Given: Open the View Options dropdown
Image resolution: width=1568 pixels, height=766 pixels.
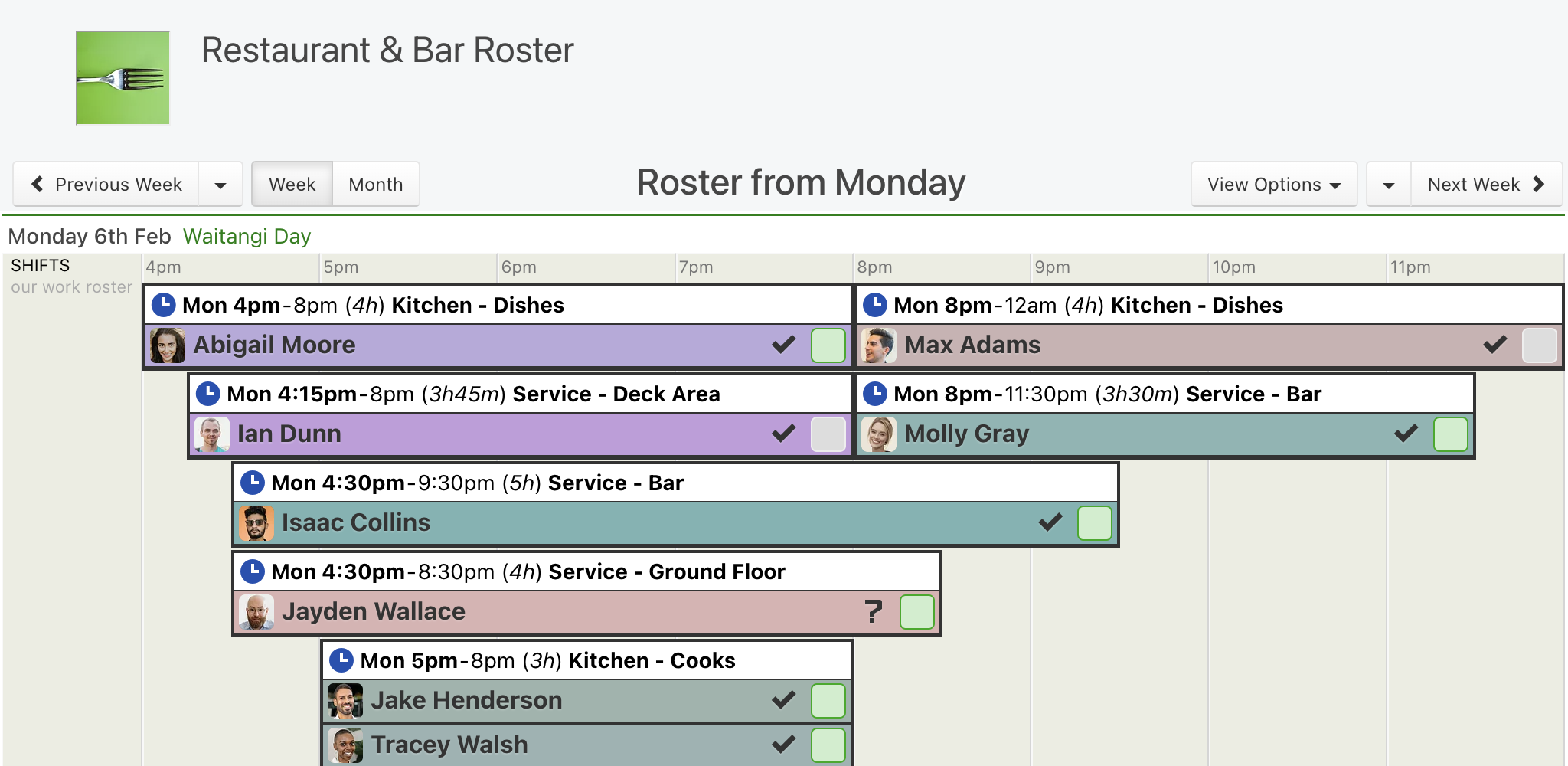Looking at the screenshot, I should pyautogui.click(x=1274, y=185).
